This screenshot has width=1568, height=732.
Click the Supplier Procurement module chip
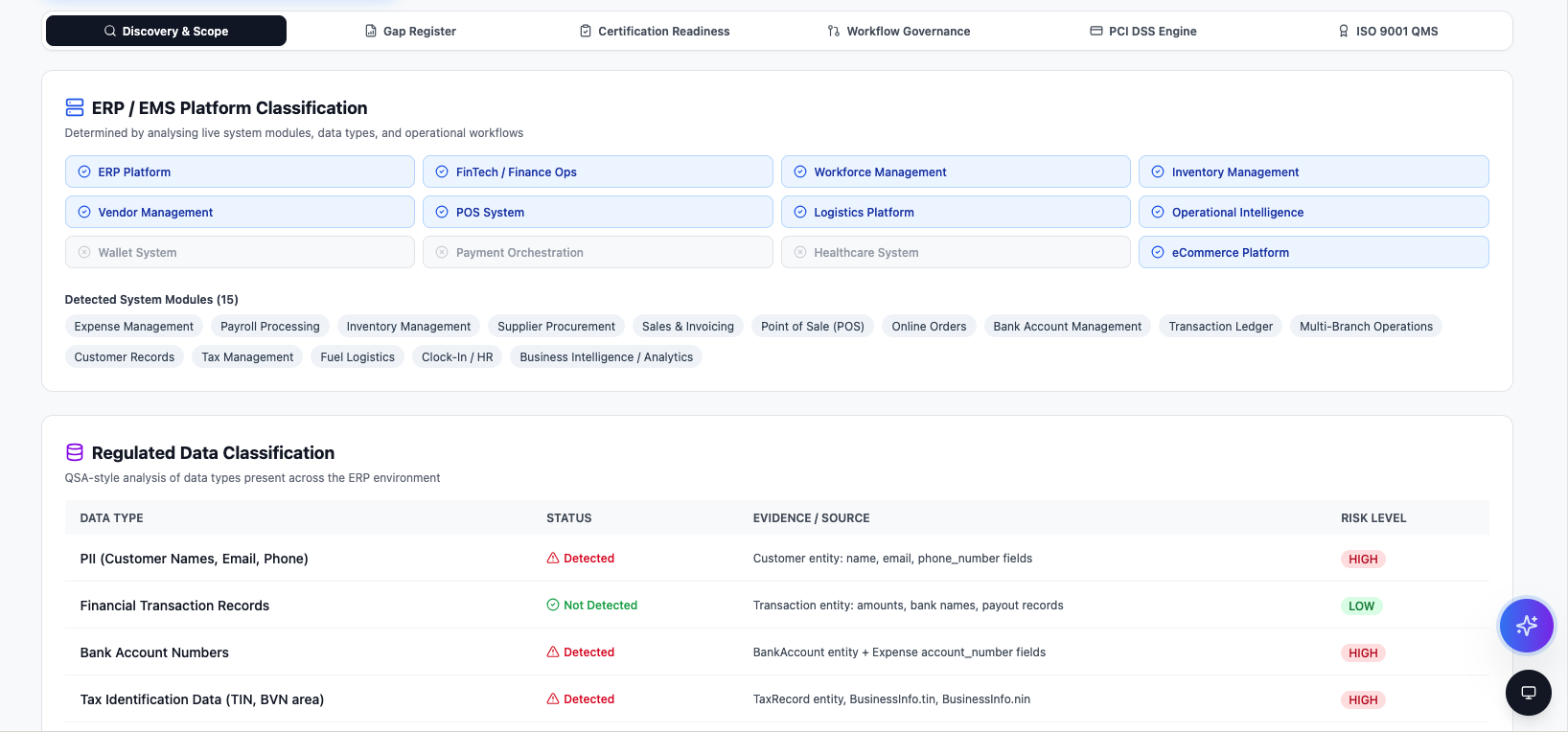(x=556, y=327)
